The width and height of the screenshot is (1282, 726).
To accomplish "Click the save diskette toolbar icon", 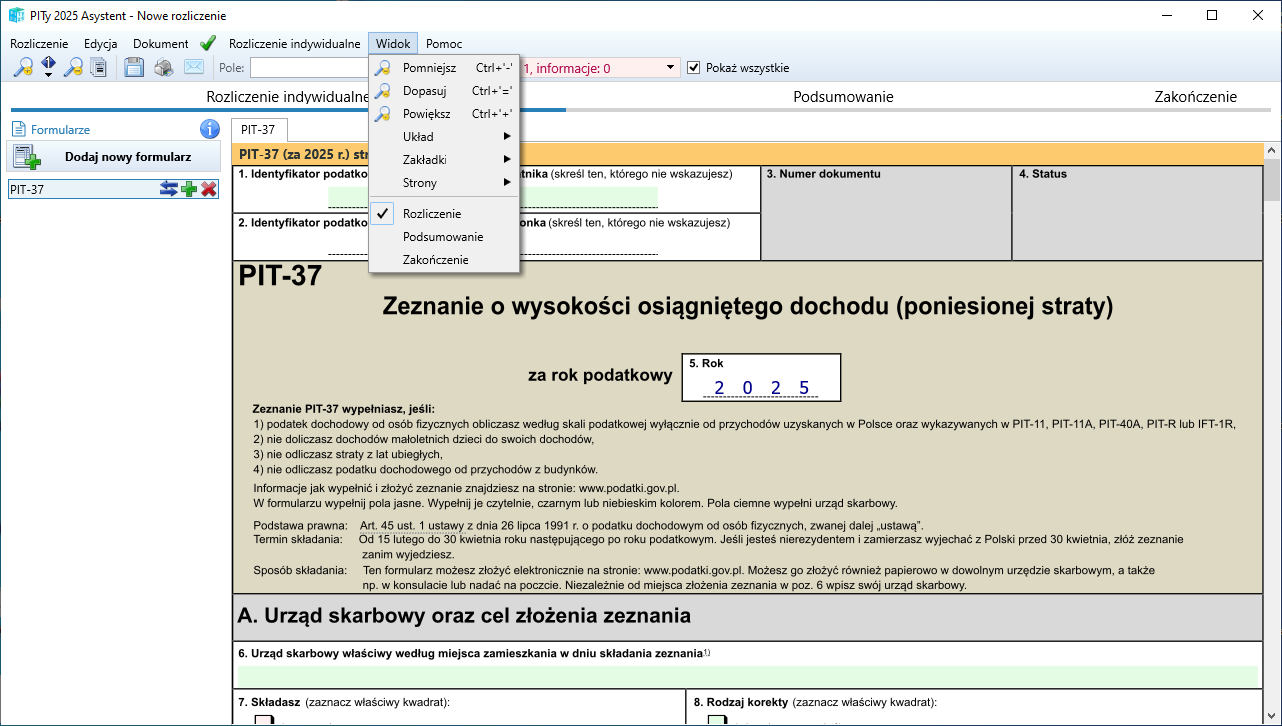I will 134,68.
